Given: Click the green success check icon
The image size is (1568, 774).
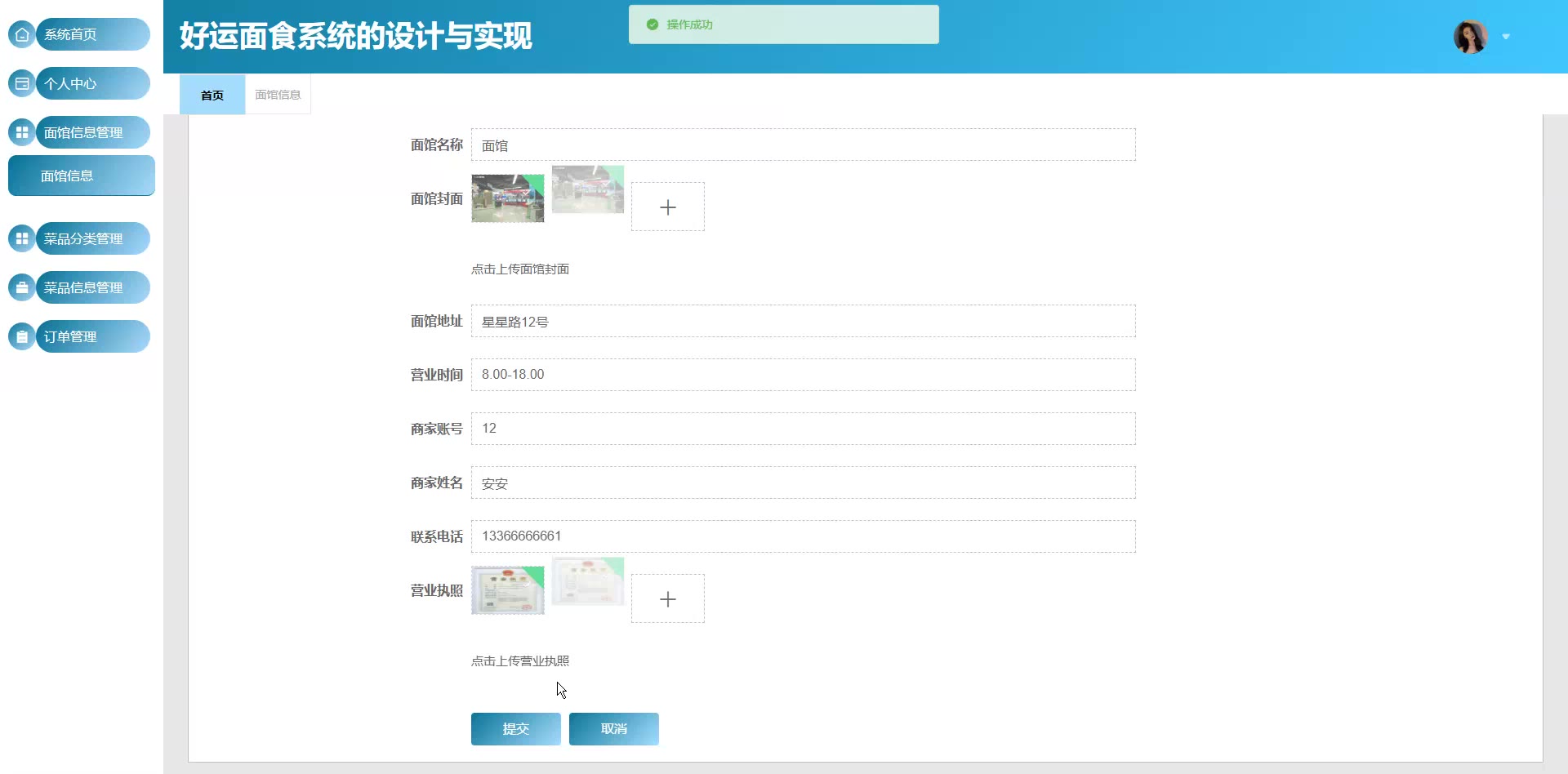Looking at the screenshot, I should tap(653, 24).
